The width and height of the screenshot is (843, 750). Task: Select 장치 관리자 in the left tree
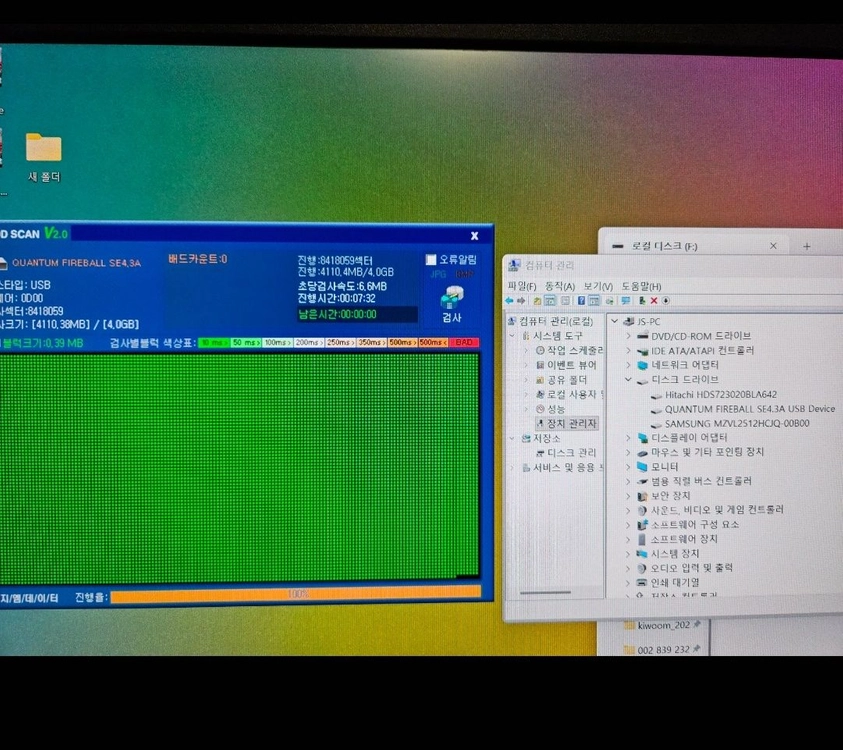pyautogui.click(x=567, y=423)
